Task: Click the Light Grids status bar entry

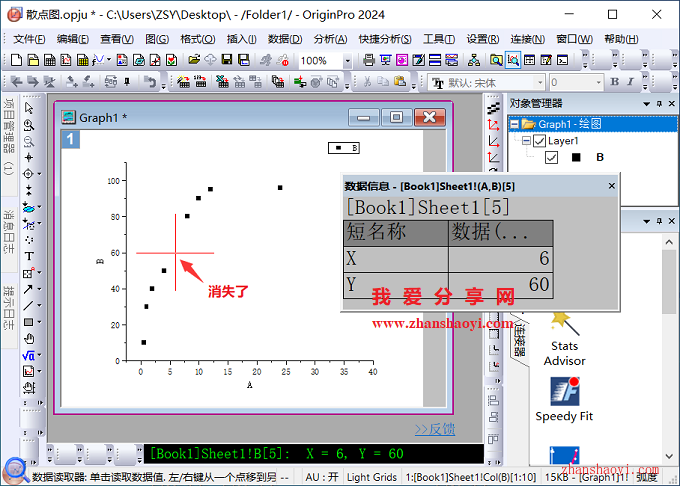Action: [x=372, y=477]
